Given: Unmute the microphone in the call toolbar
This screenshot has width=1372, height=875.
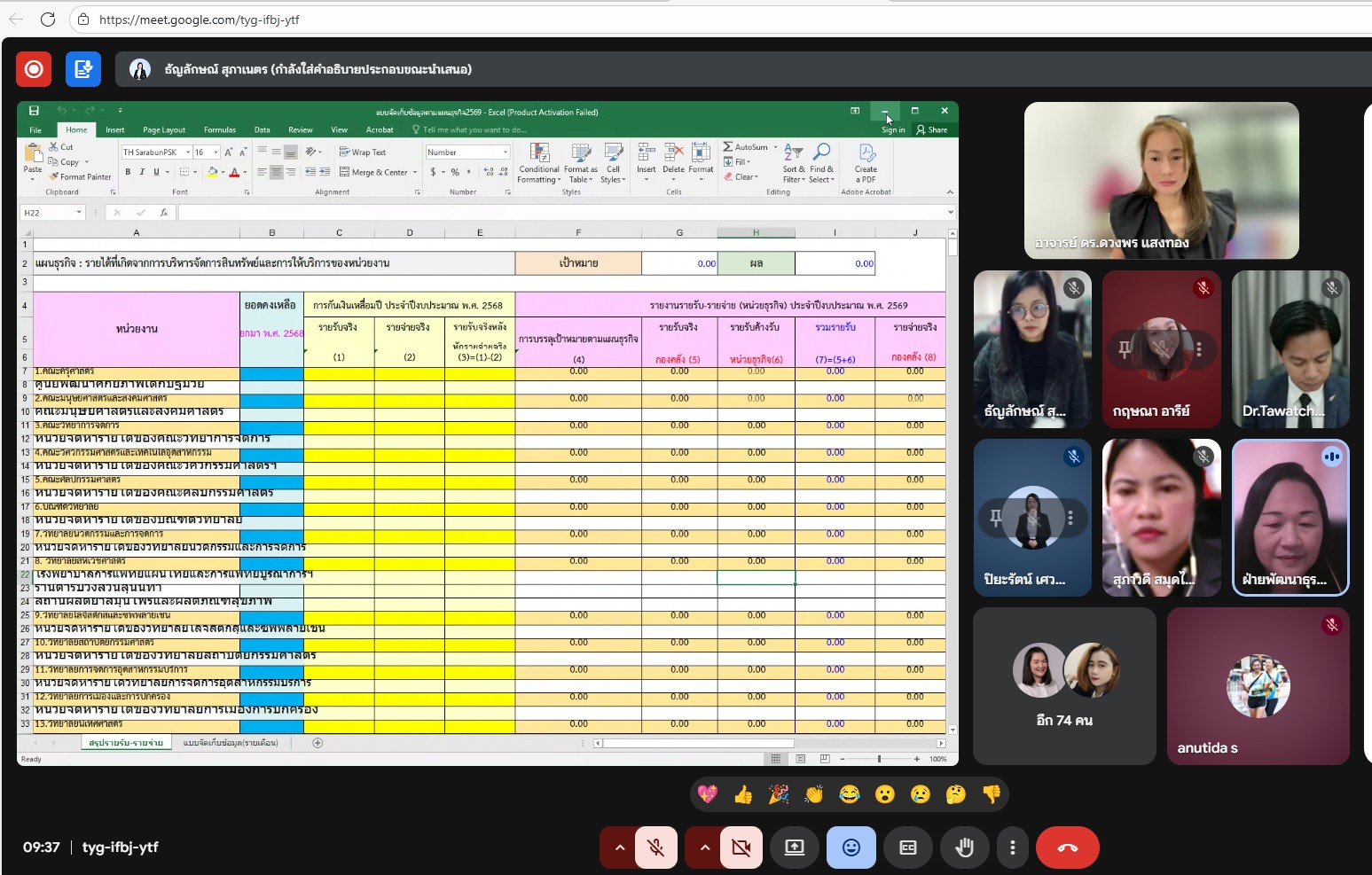Looking at the screenshot, I should [655, 848].
